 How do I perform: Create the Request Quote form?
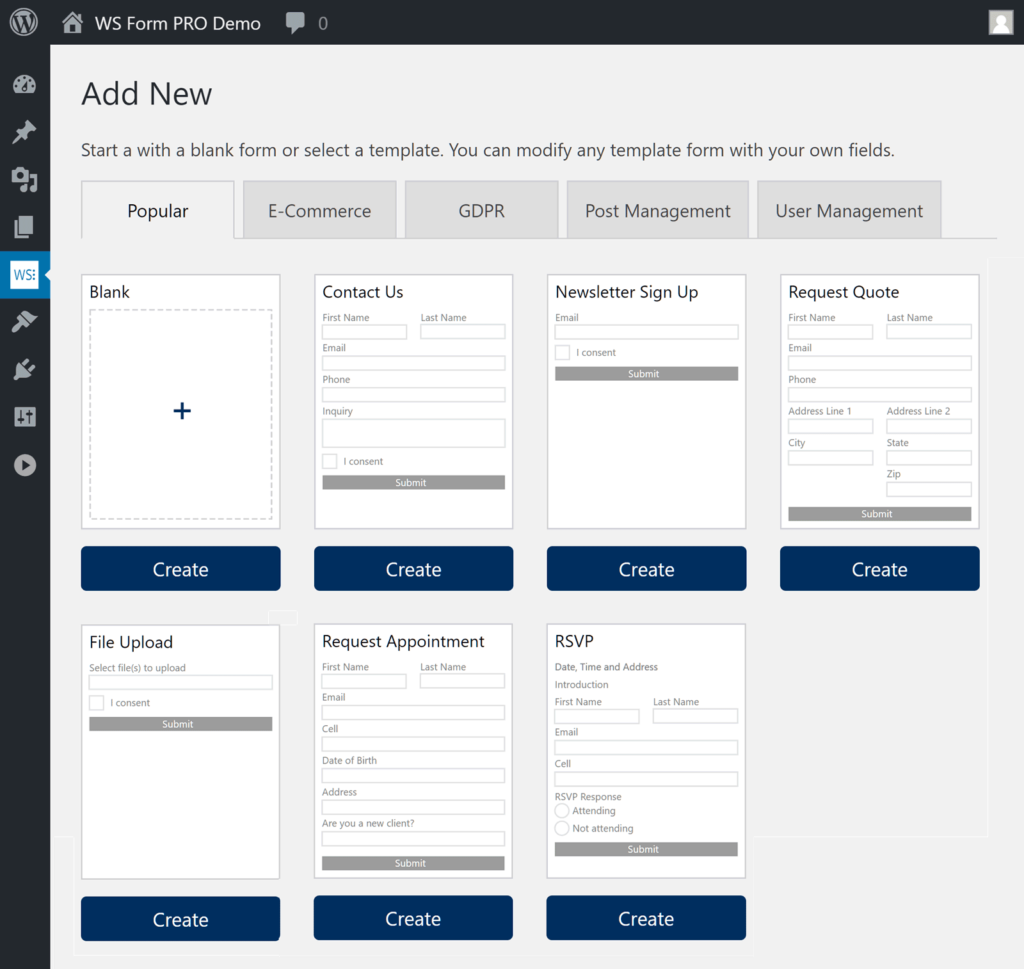[x=879, y=568]
